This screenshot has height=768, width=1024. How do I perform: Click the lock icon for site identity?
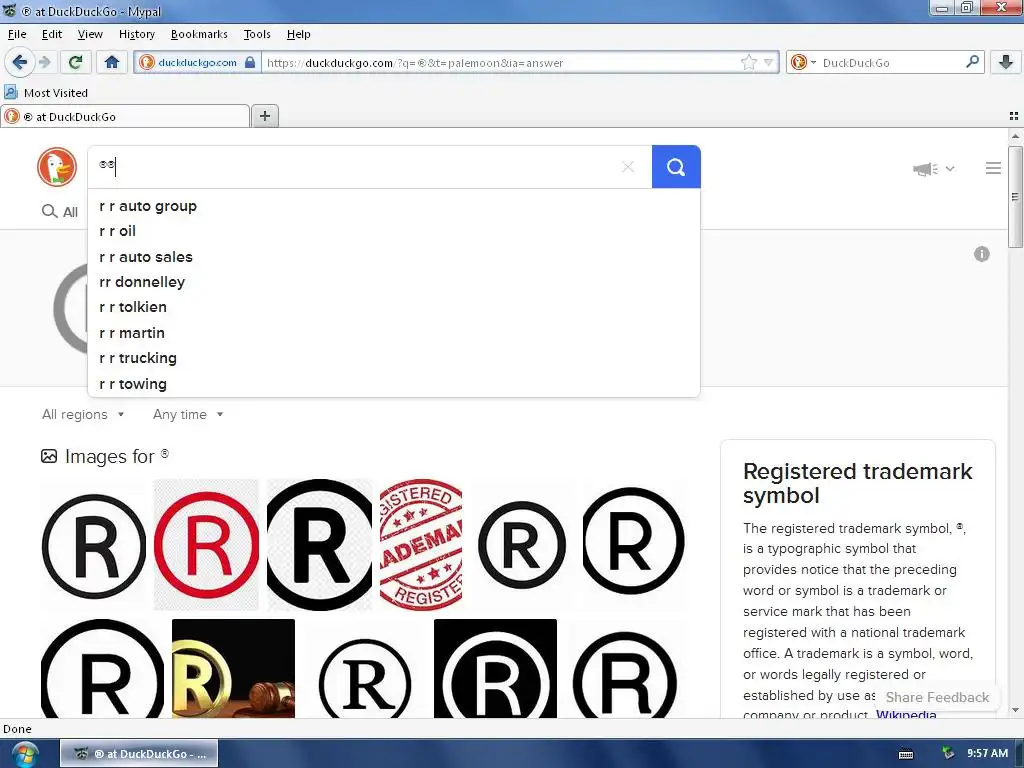tap(250, 62)
